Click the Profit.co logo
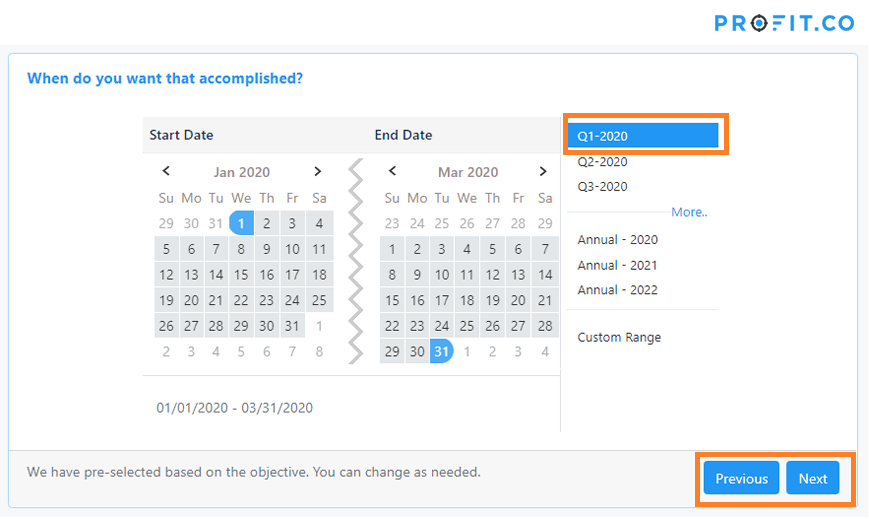Image resolution: width=869 pixels, height=519 pixels. 783,22
